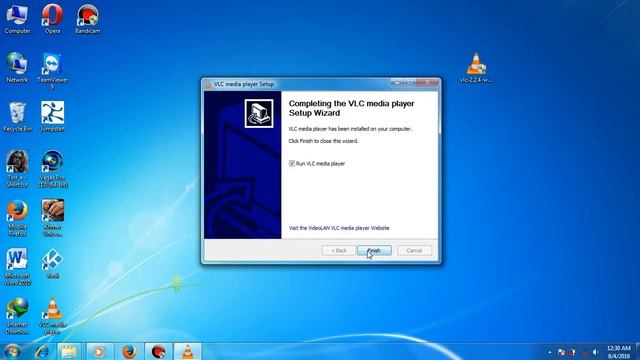Screen dimensions: 640x360
Task: Select the VLC media player desktop shortcut
Action: coord(52,316)
